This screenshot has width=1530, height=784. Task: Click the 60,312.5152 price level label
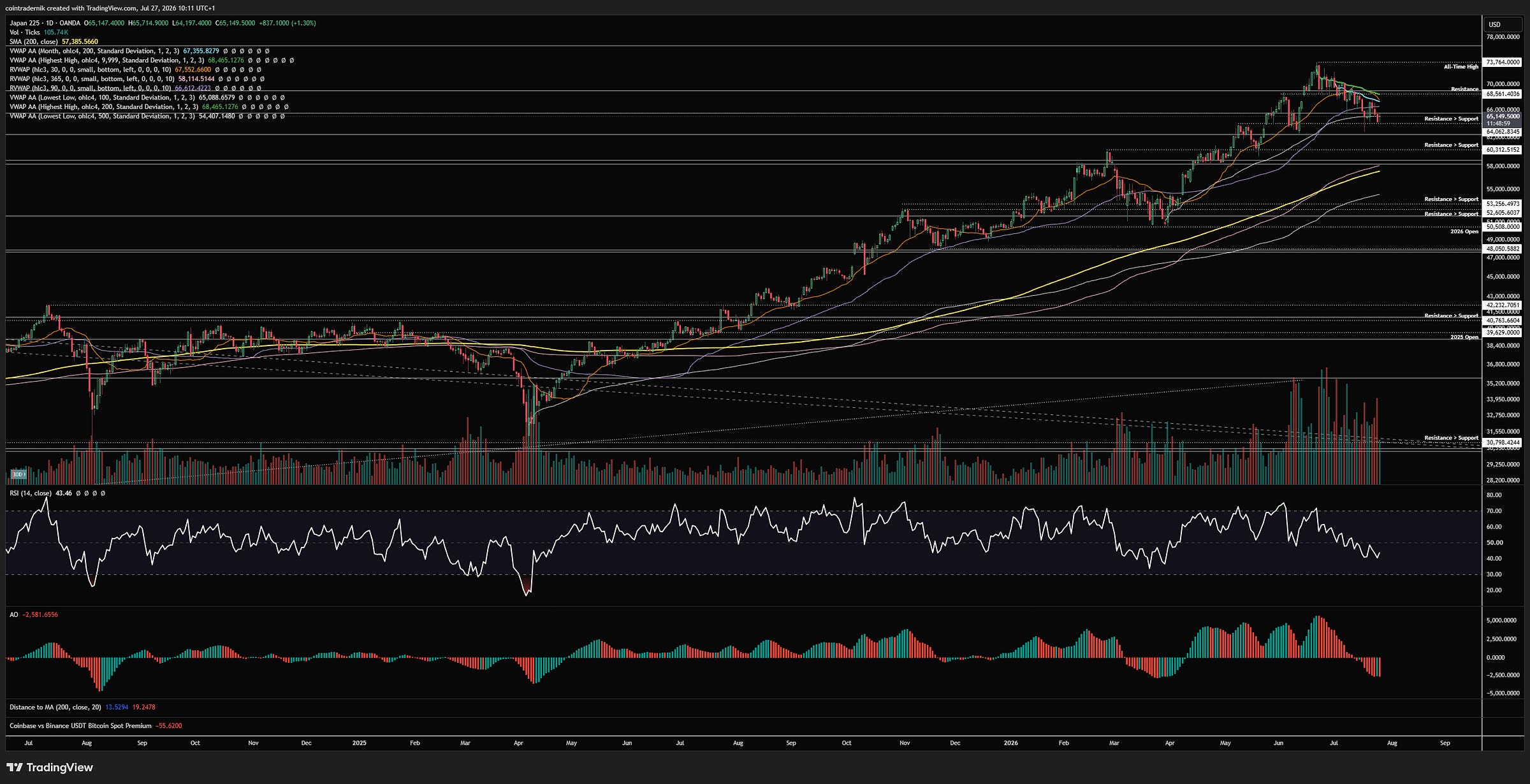pyautogui.click(x=1503, y=150)
